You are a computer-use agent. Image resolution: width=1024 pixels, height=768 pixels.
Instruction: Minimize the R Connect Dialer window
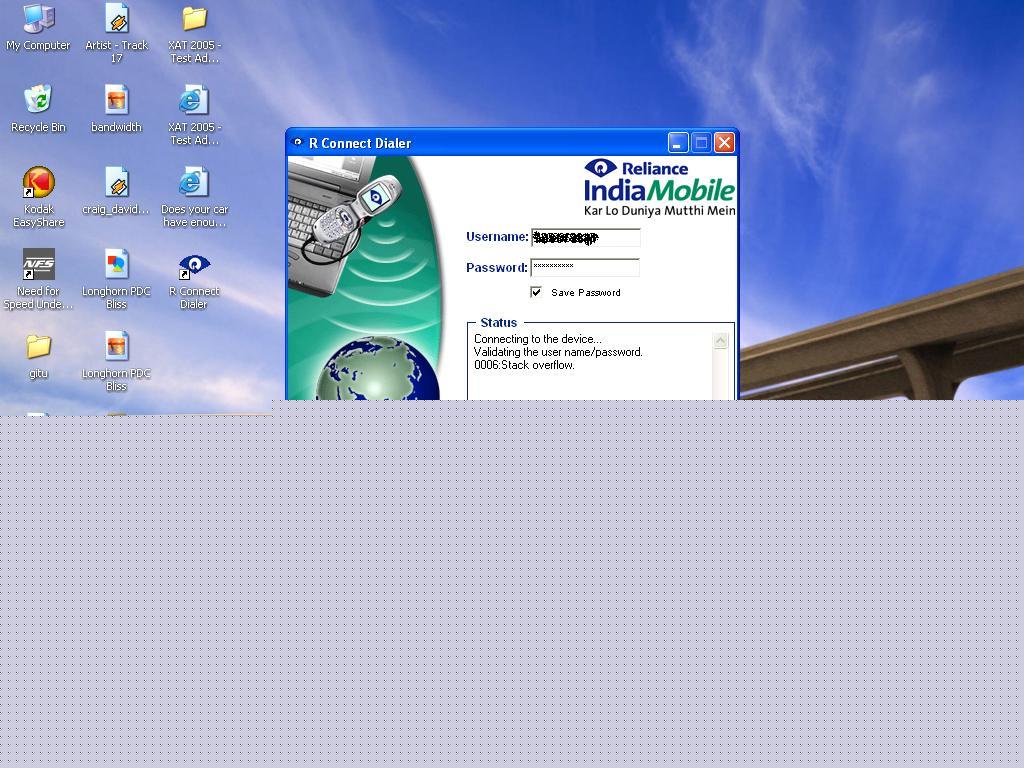point(678,143)
